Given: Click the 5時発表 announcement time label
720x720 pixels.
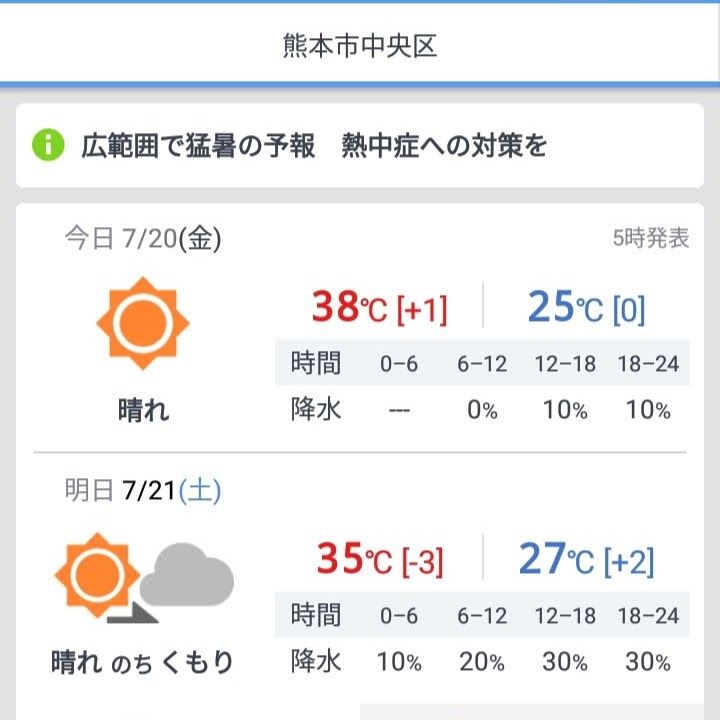Looking at the screenshot, I should pos(651,238).
